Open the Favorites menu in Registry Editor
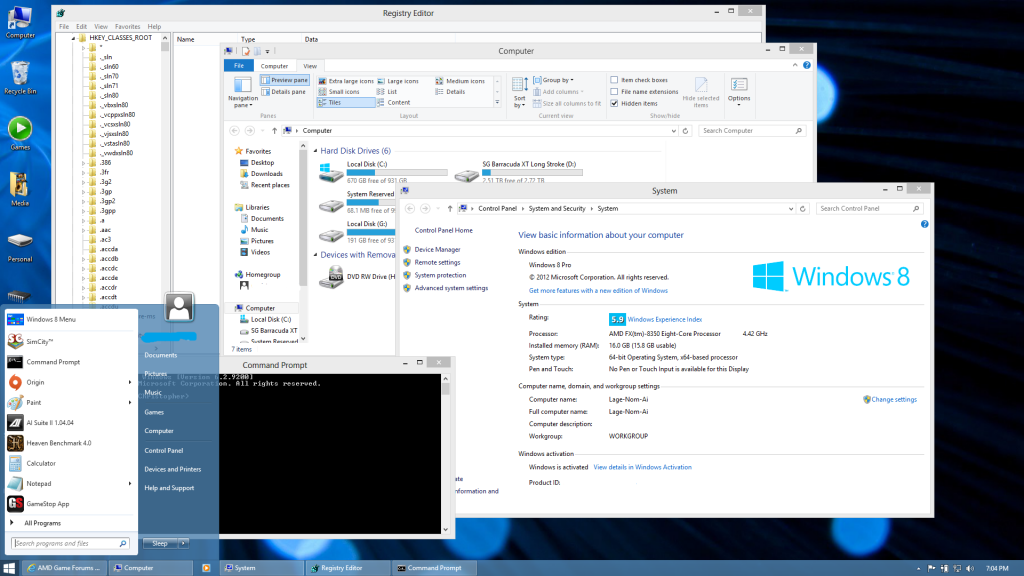The height and width of the screenshot is (576, 1024). point(127,27)
